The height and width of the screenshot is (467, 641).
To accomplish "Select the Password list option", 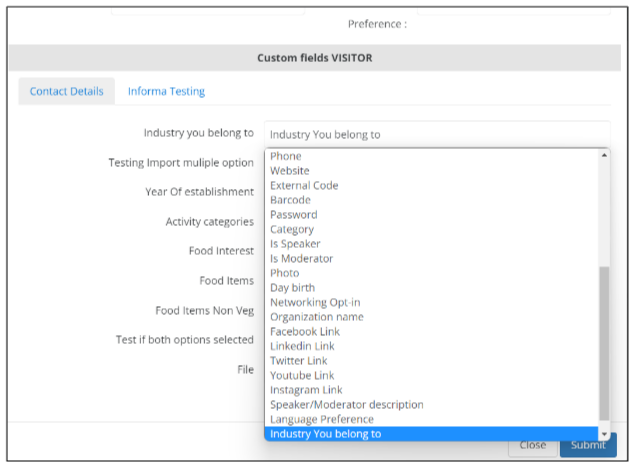I will pyautogui.click(x=294, y=215).
